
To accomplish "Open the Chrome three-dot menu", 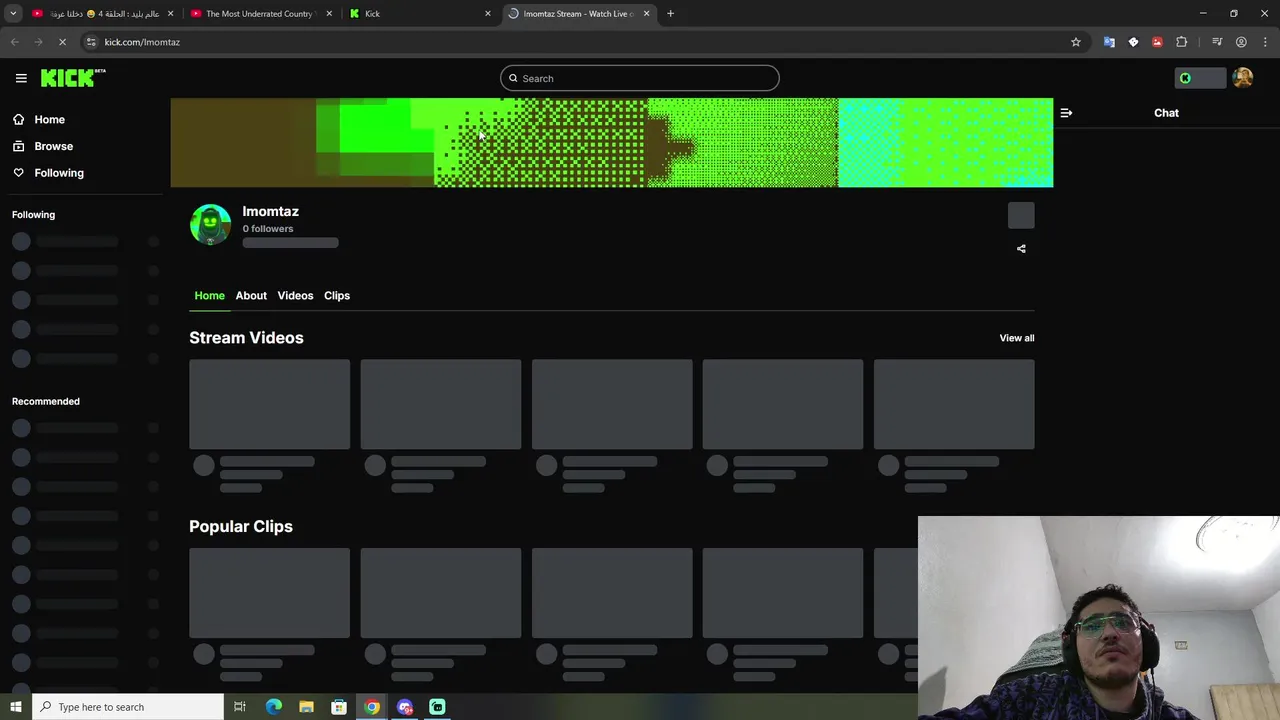I will point(1265,42).
